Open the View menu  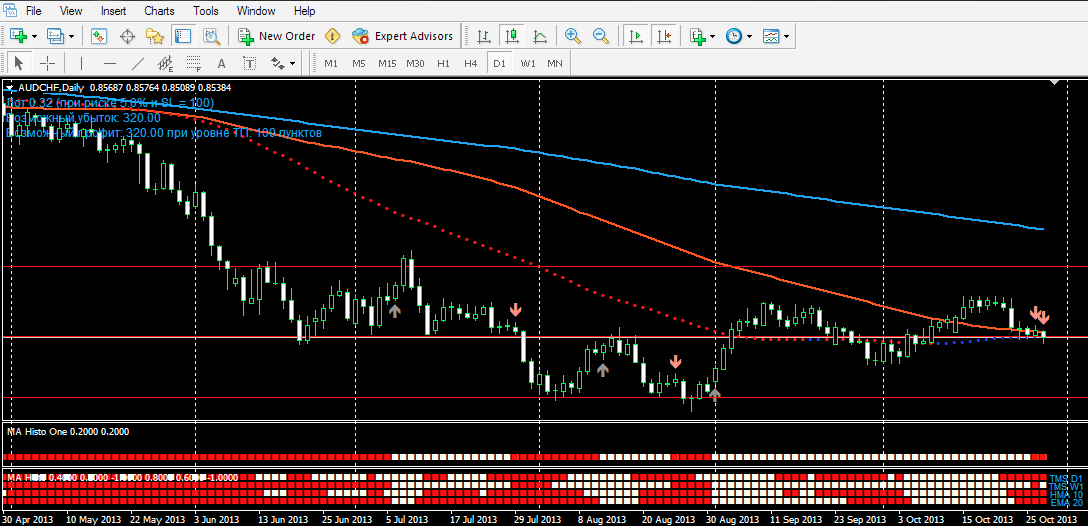coord(71,11)
